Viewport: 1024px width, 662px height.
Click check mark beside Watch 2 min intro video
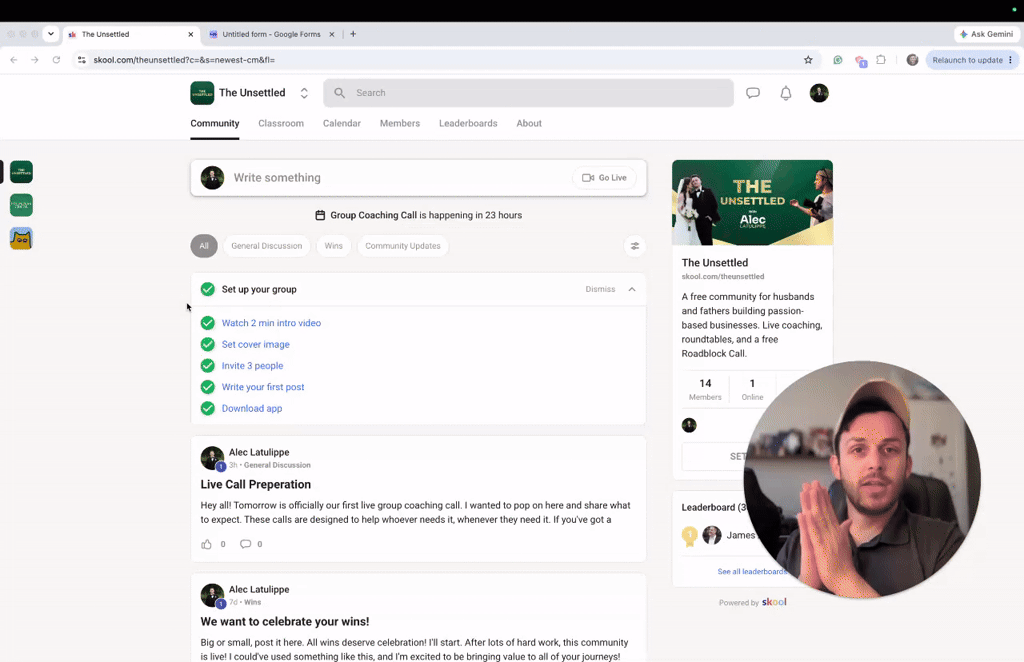(208, 323)
